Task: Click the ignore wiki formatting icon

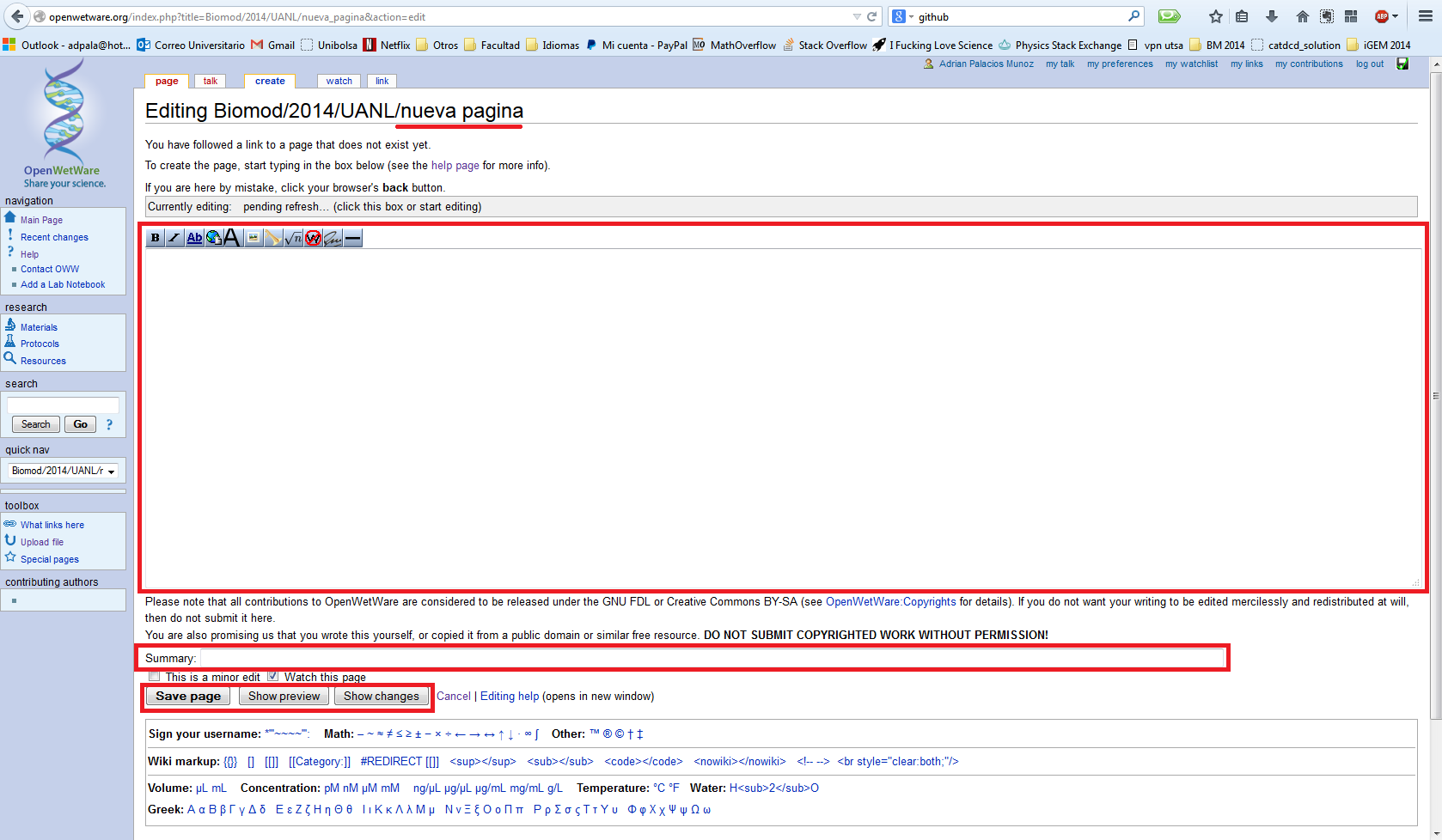Action: 313,238
